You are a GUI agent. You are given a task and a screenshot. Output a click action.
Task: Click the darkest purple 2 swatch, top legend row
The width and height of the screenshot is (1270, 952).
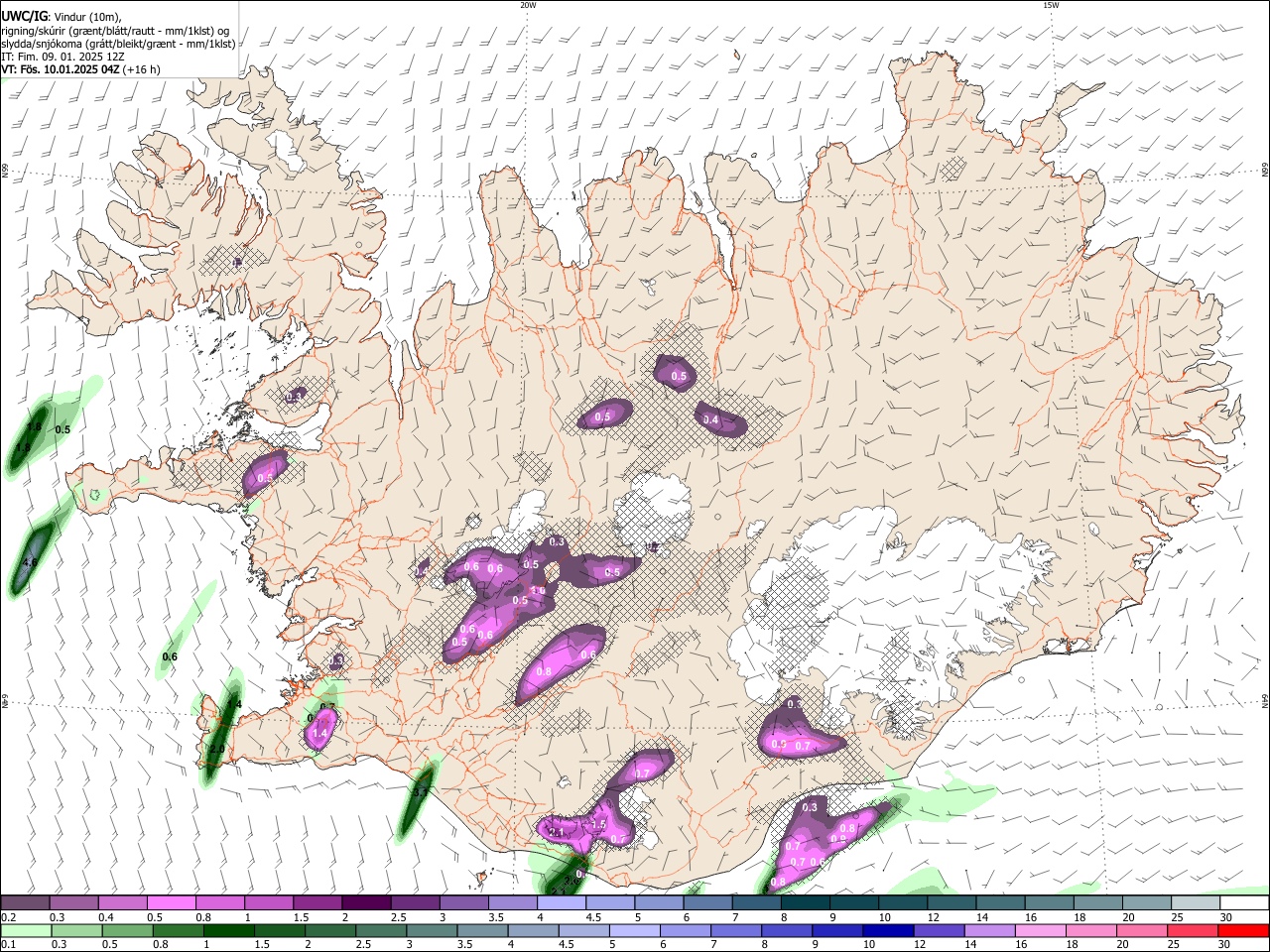click(365, 903)
